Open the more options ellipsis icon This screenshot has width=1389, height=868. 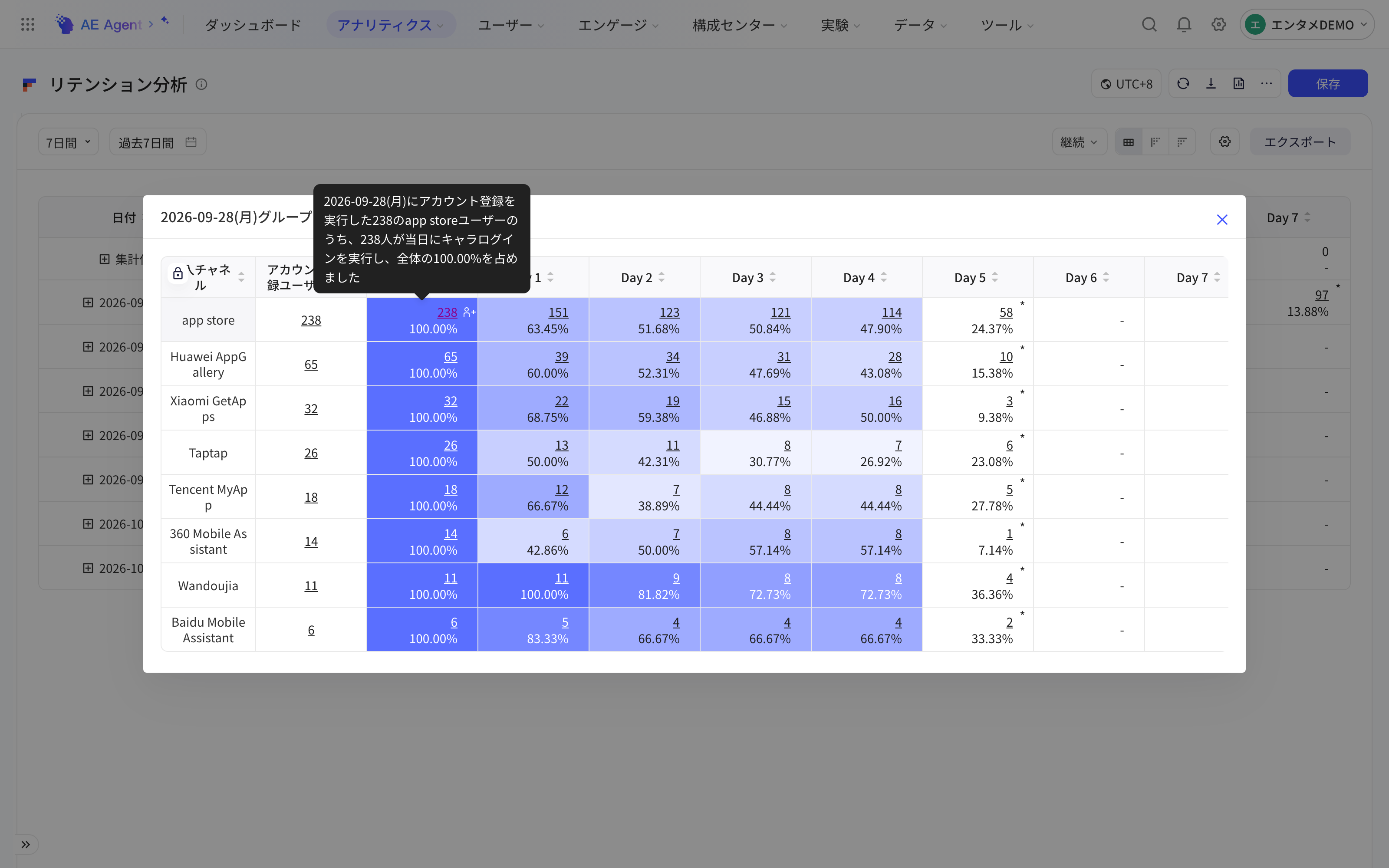pyautogui.click(x=1266, y=84)
